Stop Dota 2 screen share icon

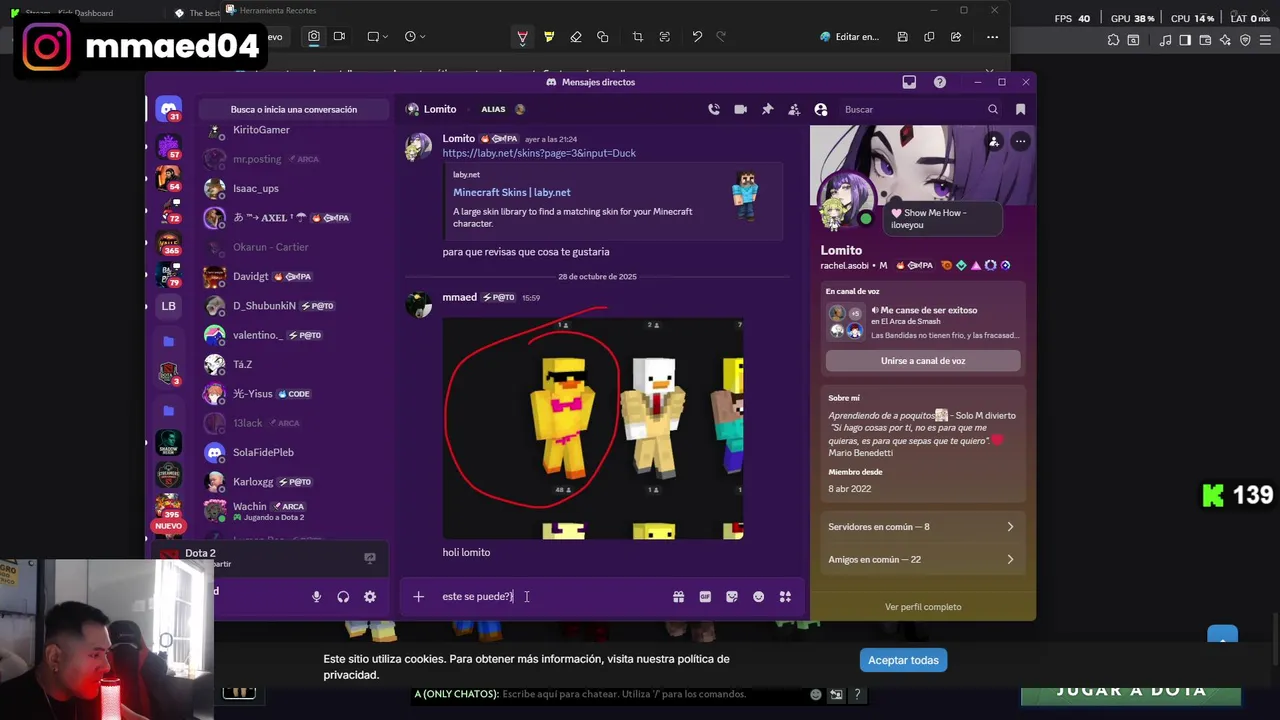click(370, 558)
